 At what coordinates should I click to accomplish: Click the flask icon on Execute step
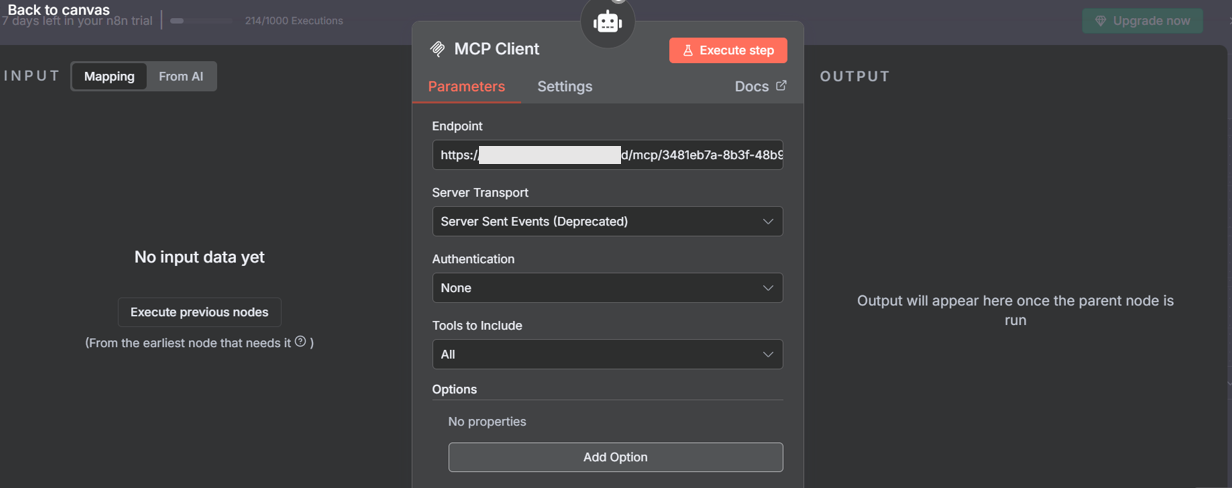pyautogui.click(x=688, y=50)
